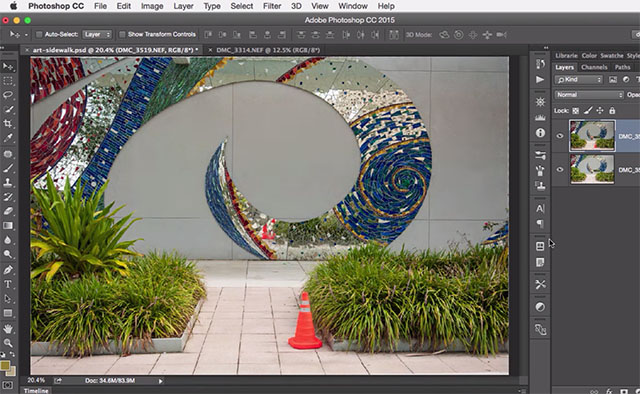
Task: Toggle the adjustment layer filter icon
Action: click(626, 80)
